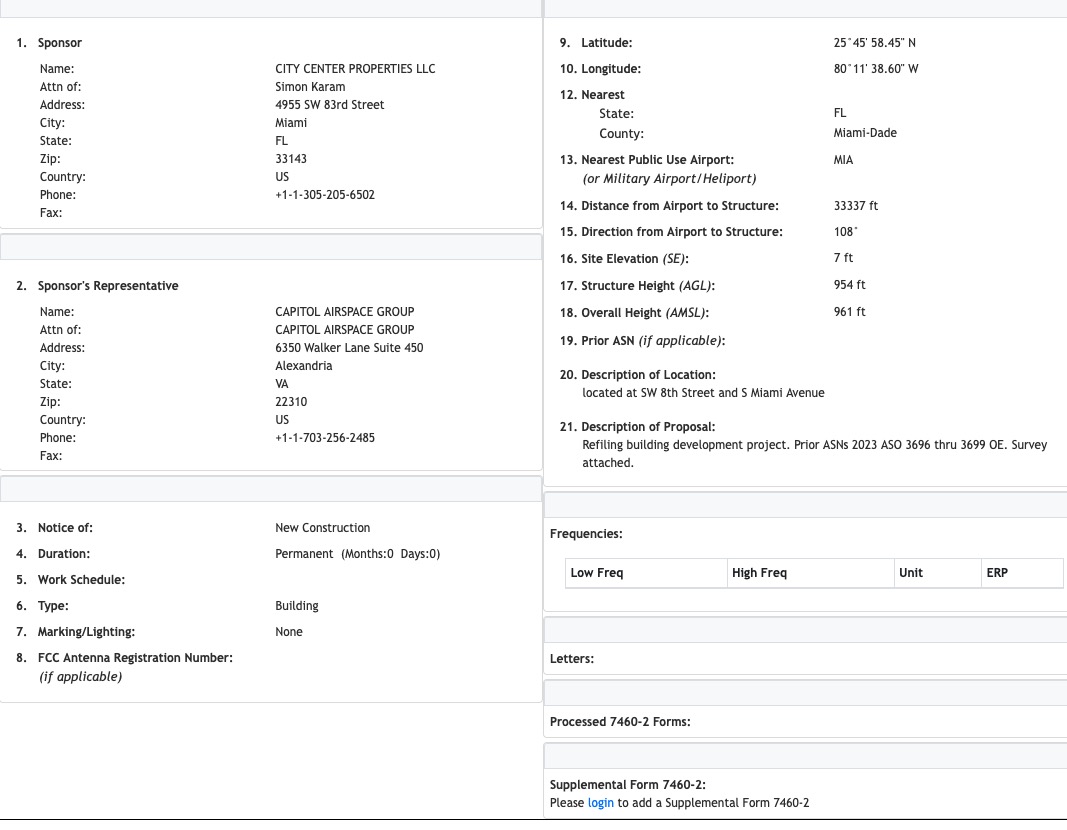Click the latitude value 25° 45' 58.45" N
The image size is (1067, 830).
[x=874, y=43]
